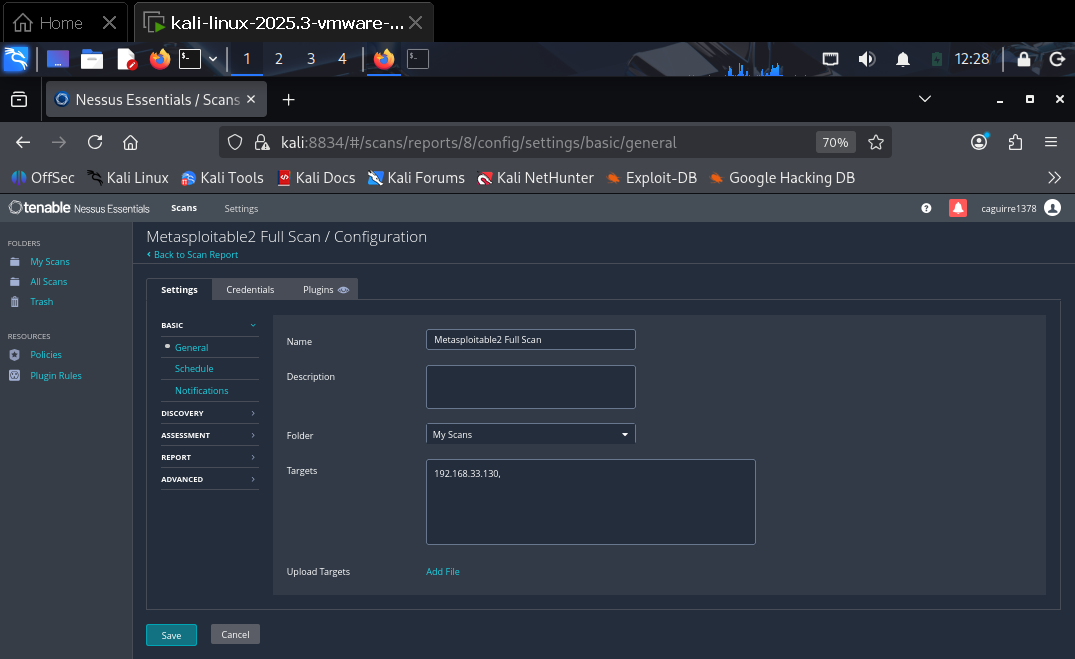Image resolution: width=1075 pixels, height=659 pixels.
Task: Expand the Discovery settings section
Action: pyautogui.click(x=209, y=413)
